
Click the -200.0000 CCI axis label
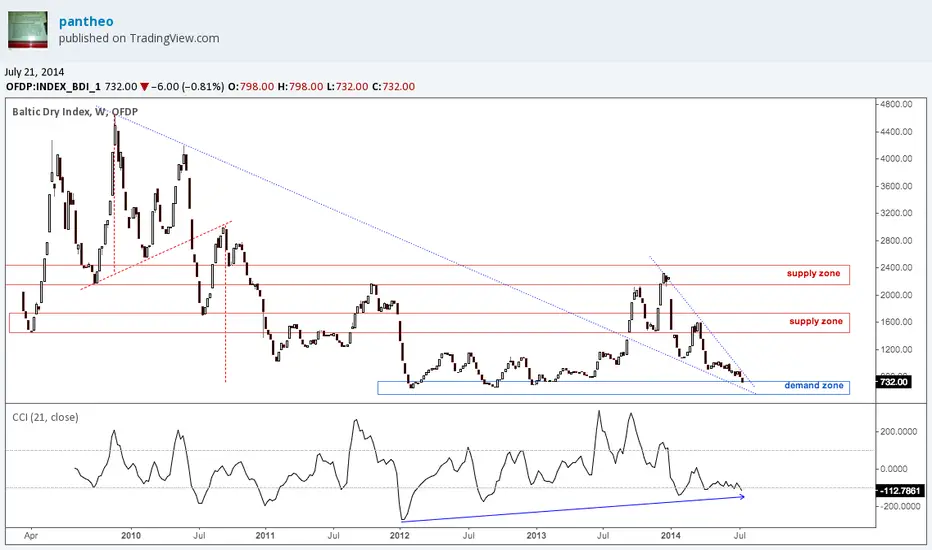898,506
